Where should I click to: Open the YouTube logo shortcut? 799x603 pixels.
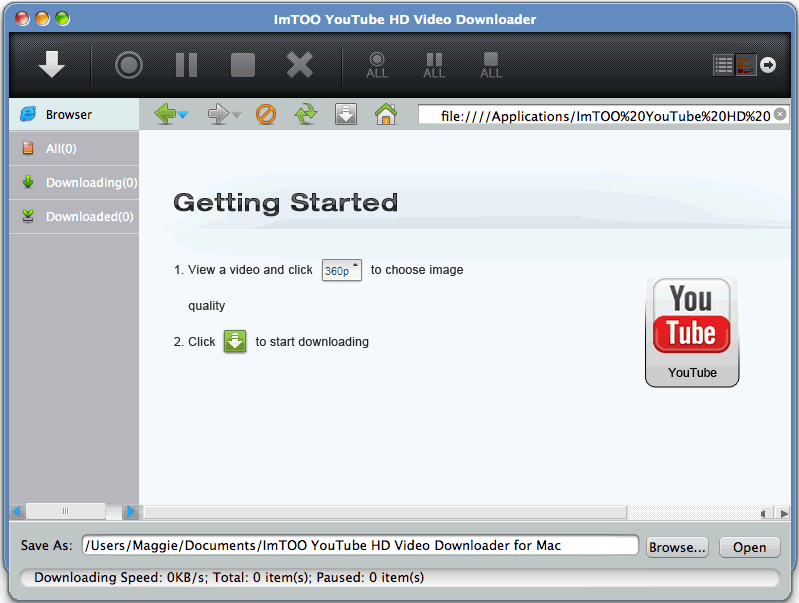point(692,332)
